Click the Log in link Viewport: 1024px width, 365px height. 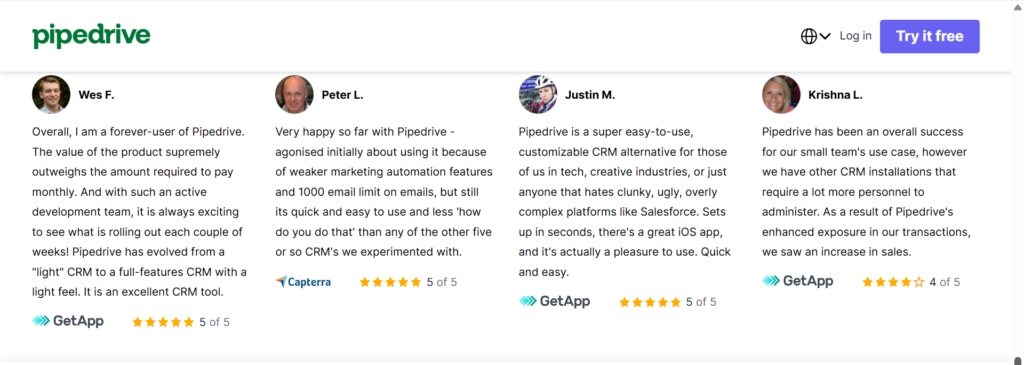click(x=856, y=36)
